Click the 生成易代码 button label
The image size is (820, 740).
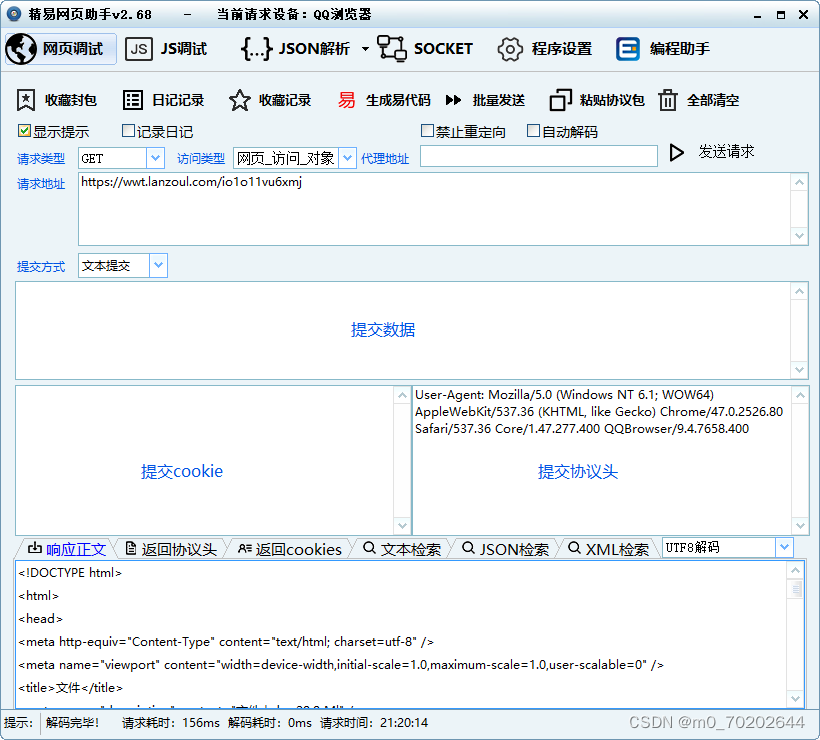[398, 100]
